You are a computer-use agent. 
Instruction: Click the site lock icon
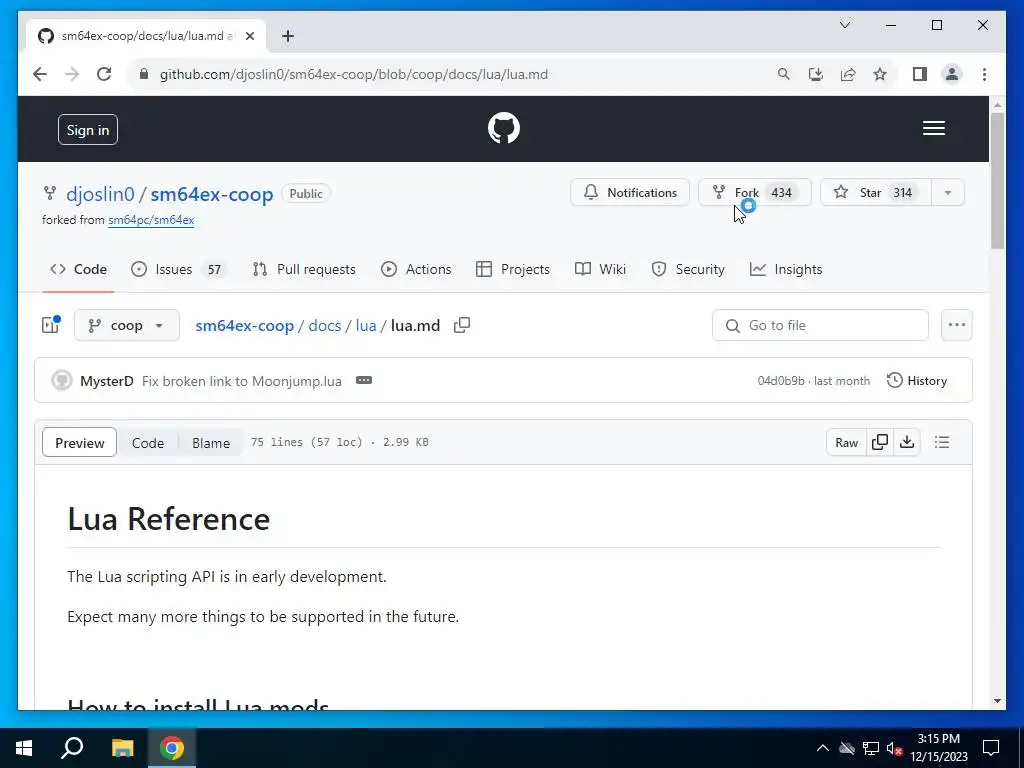tap(144, 74)
